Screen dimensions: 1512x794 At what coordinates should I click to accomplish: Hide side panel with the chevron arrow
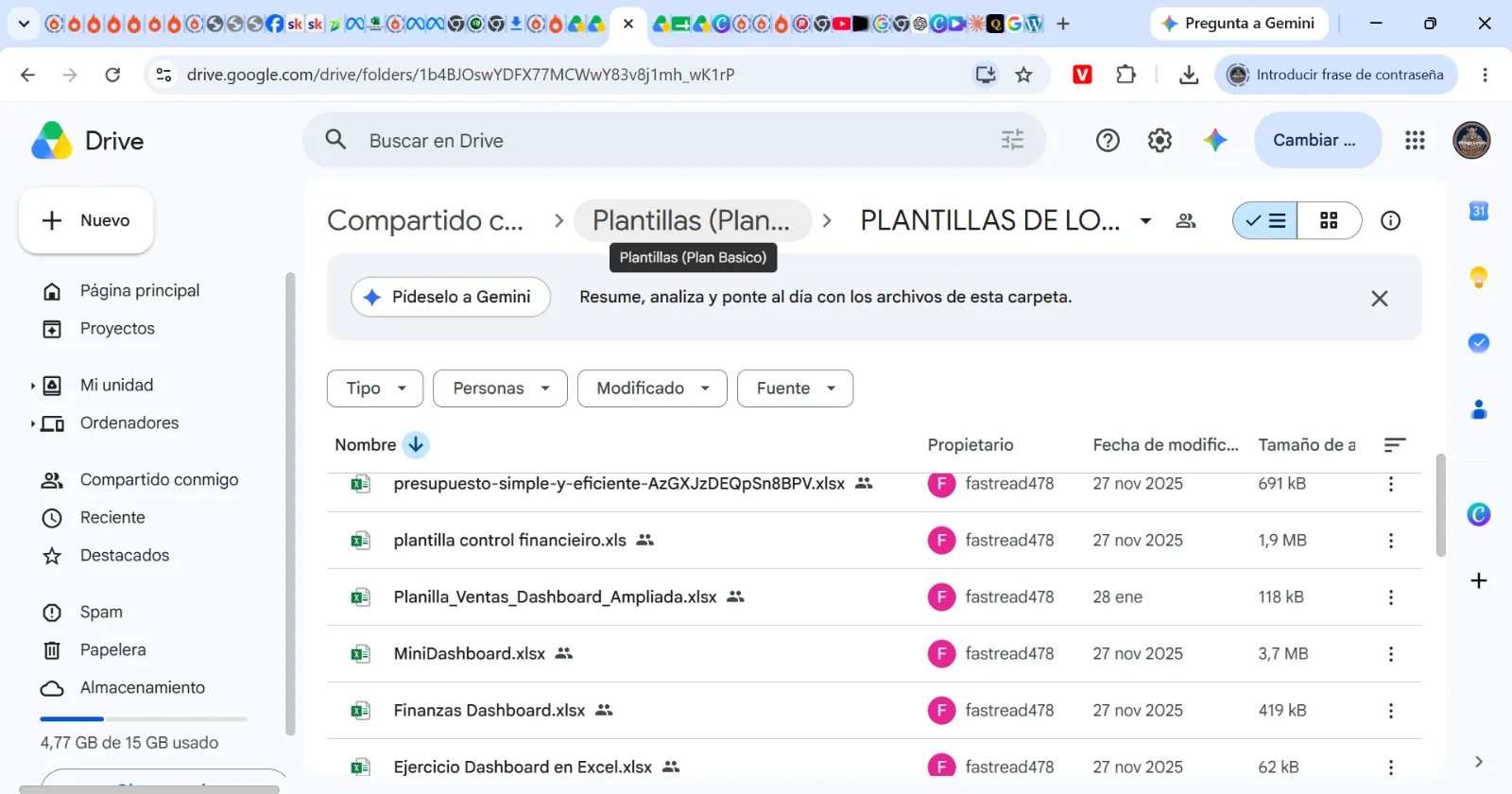pos(1479,762)
